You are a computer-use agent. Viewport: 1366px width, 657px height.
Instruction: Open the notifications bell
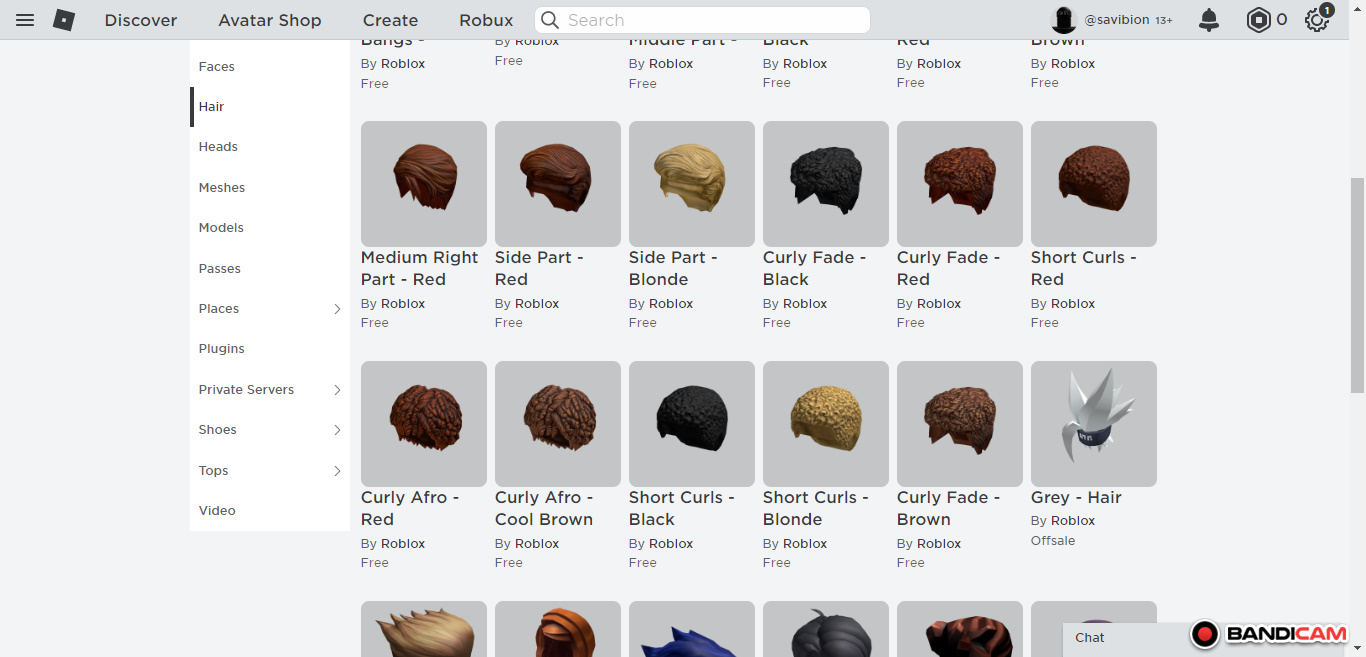[x=1209, y=20]
